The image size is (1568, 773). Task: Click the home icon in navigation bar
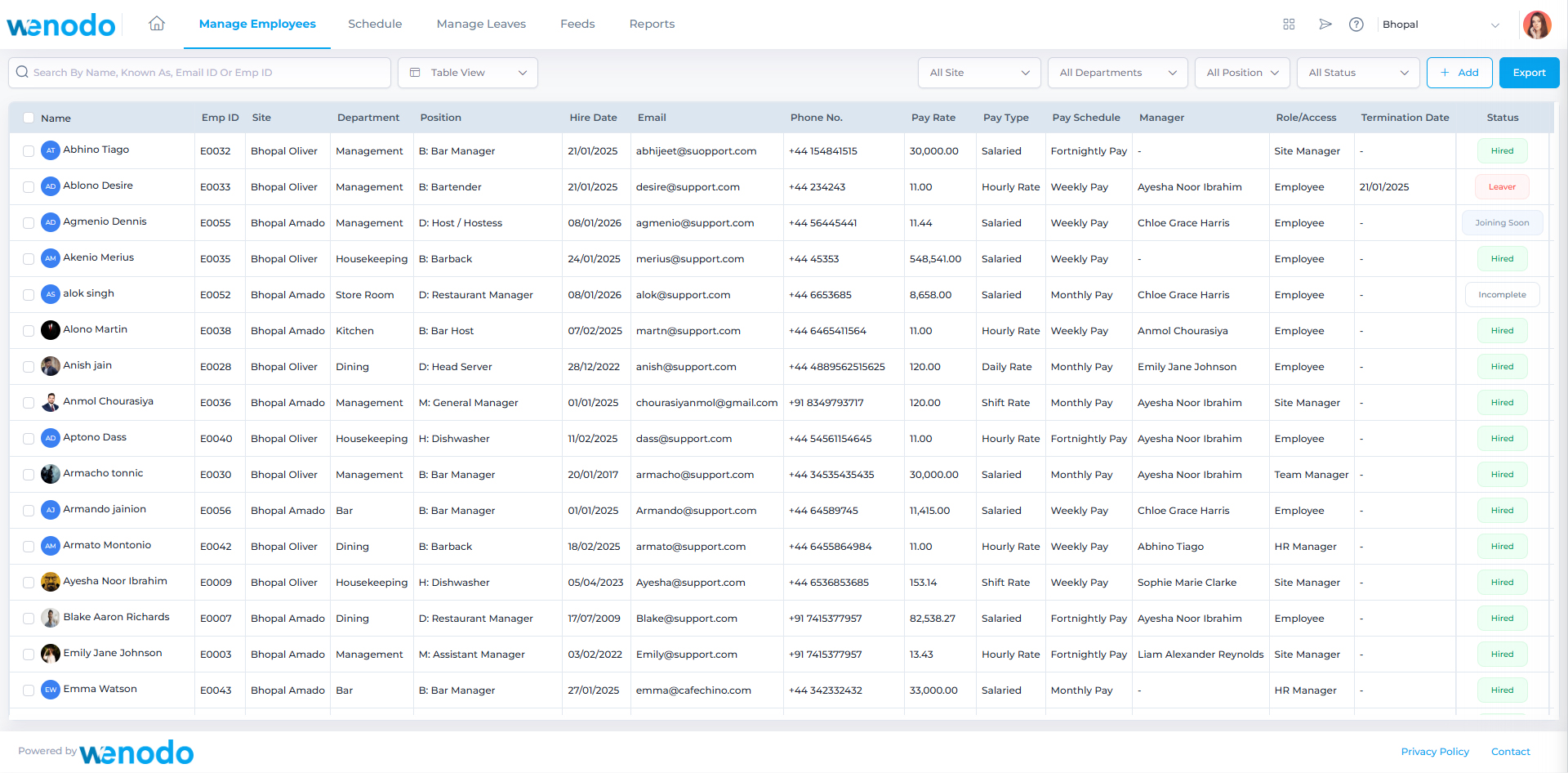coord(156,24)
